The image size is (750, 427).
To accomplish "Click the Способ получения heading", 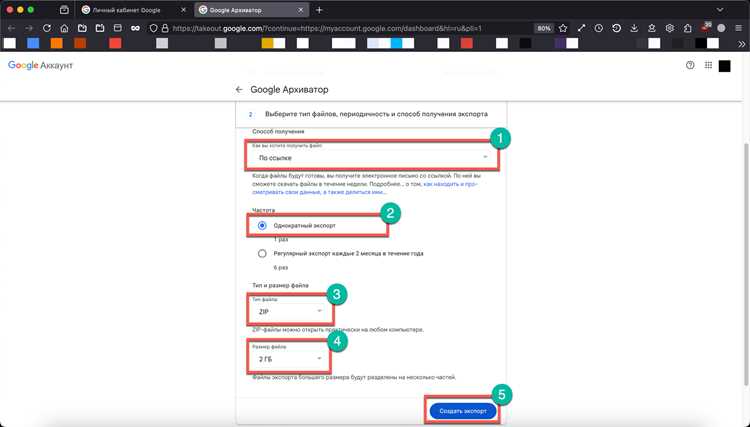I will pyautogui.click(x=278, y=131).
